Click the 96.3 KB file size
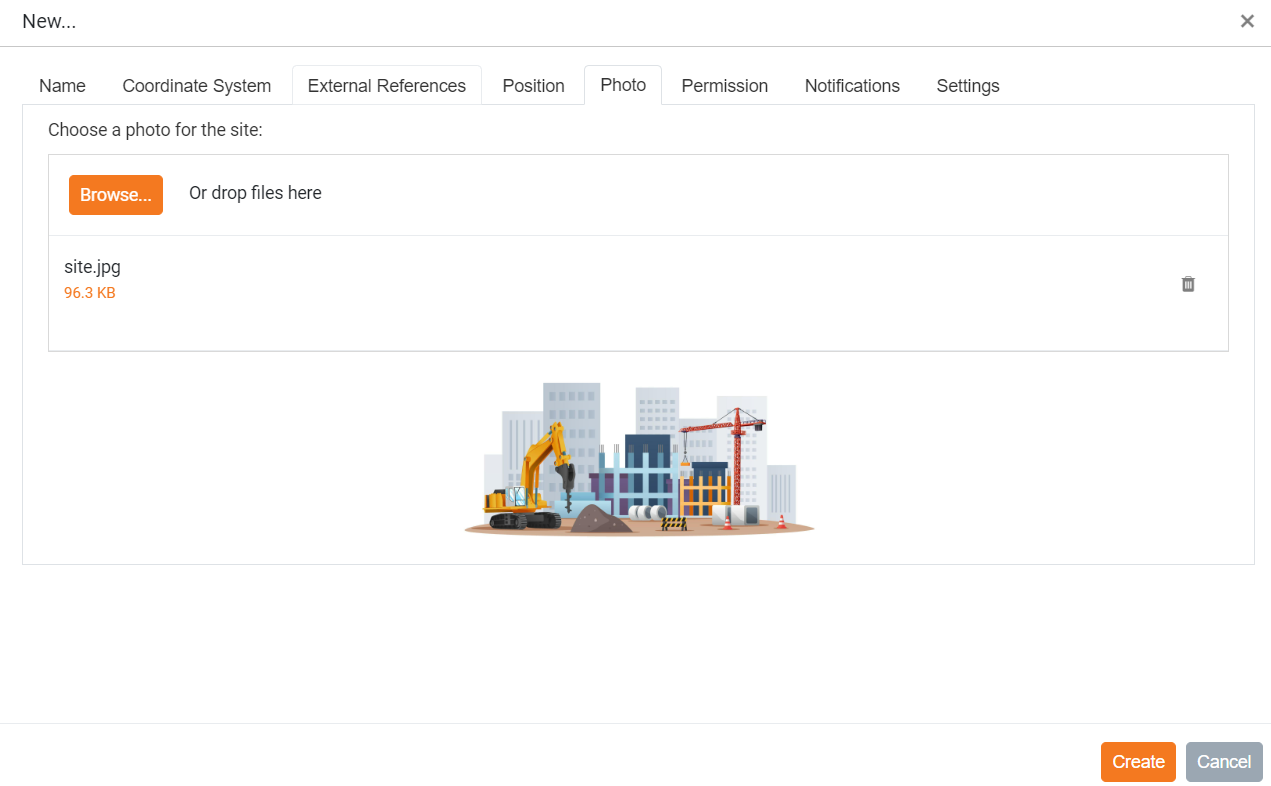The width and height of the screenshot is (1271, 786). click(x=90, y=293)
